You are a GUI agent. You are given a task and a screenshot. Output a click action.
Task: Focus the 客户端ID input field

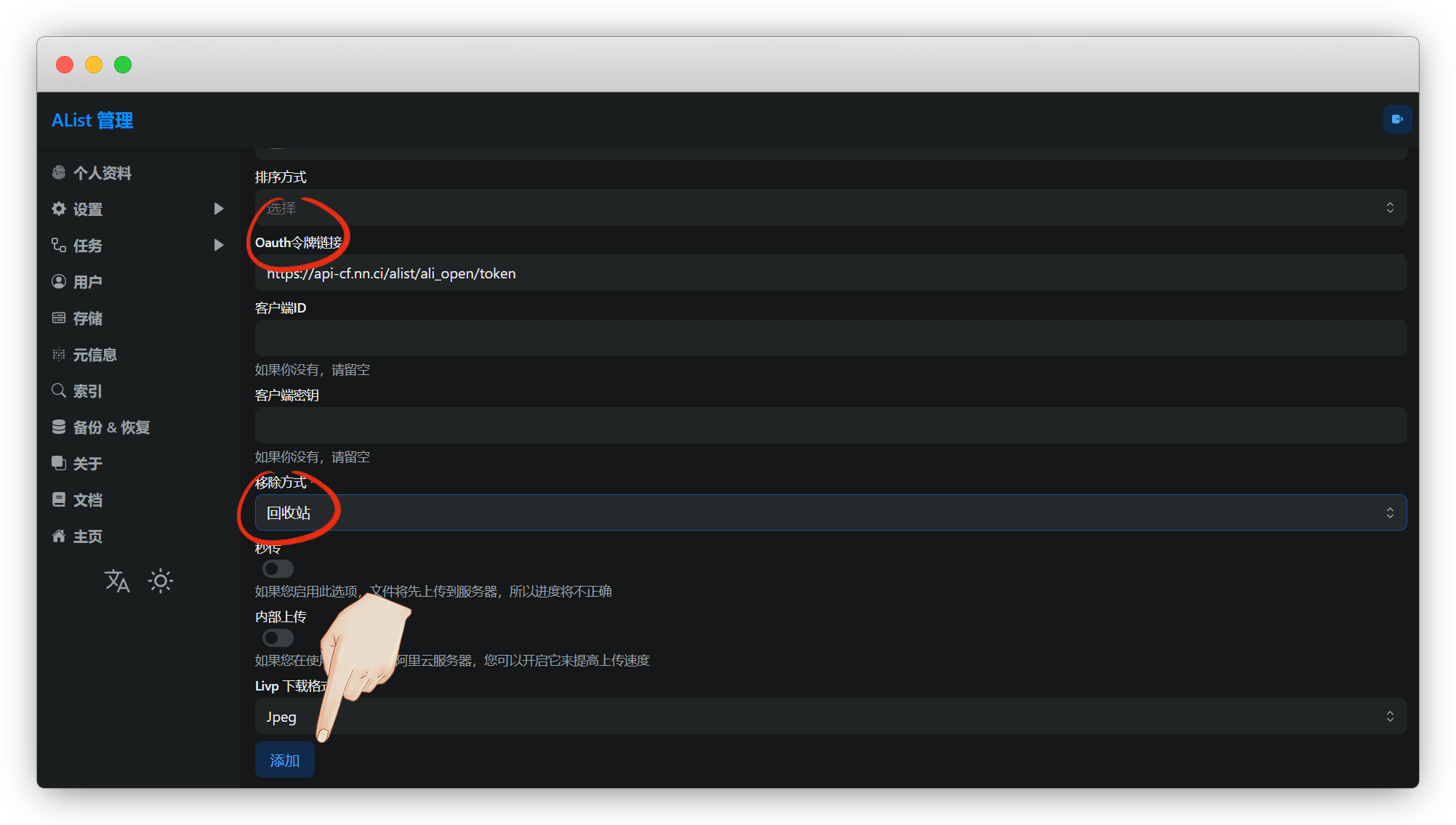pos(830,338)
